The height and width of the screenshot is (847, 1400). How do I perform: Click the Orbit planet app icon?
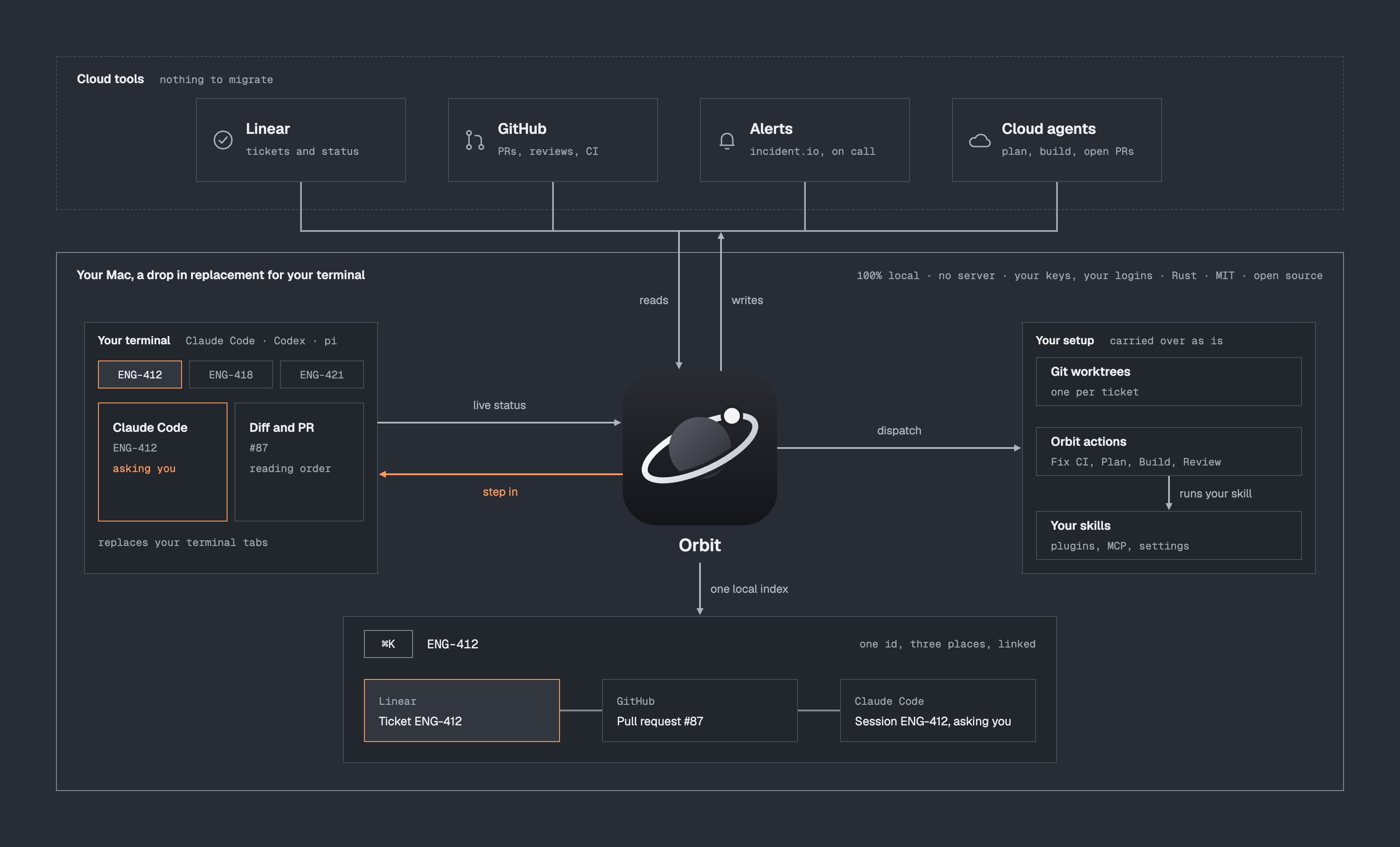point(700,448)
